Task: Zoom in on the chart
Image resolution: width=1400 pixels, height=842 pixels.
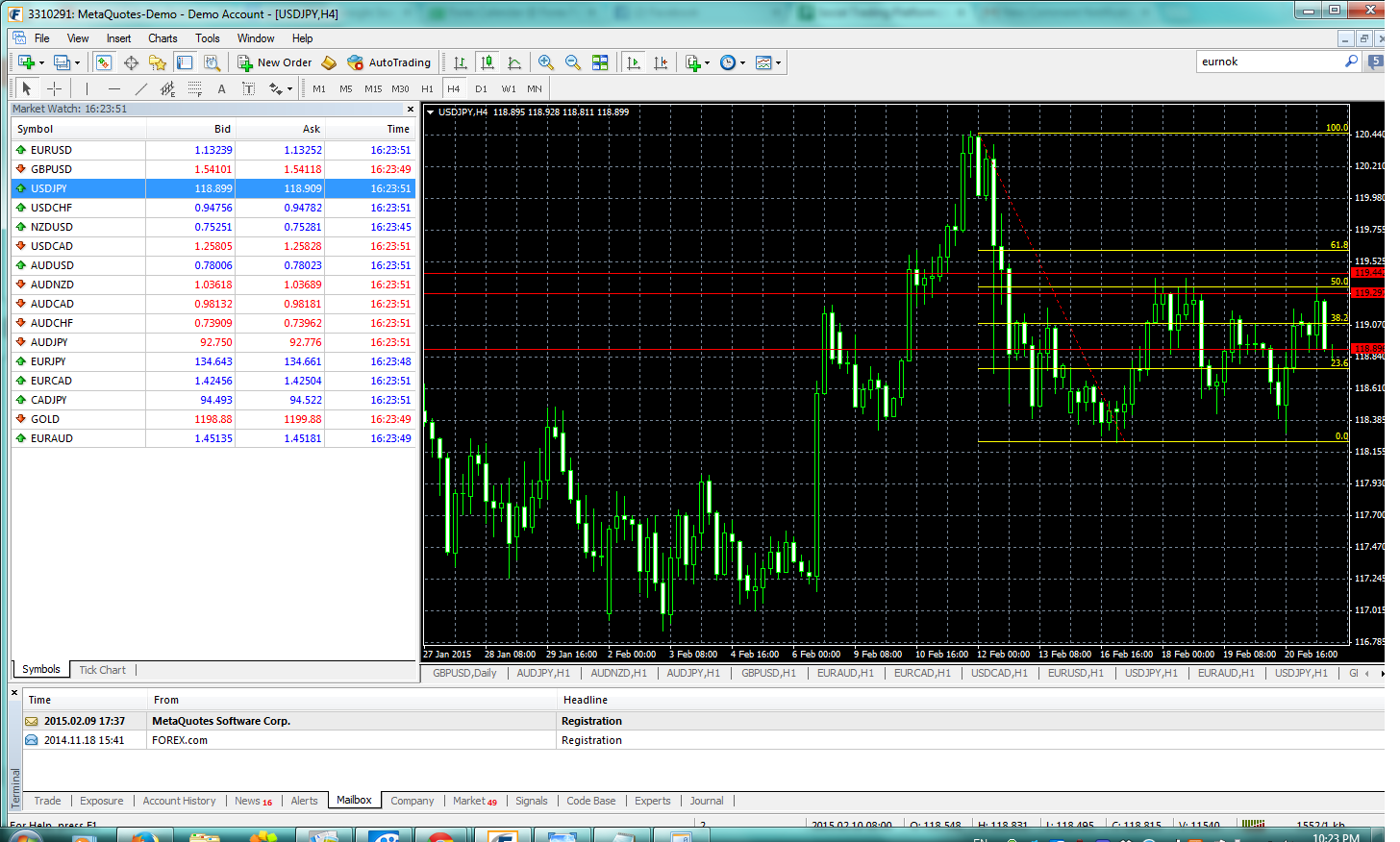Action: pyautogui.click(x=546, y=62)
